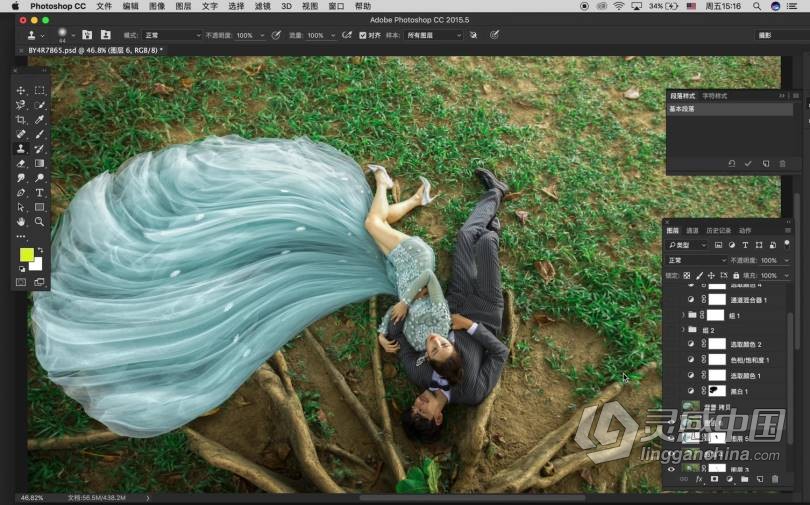Change the screen mode
810x505 pixels.
click(39, 282)
